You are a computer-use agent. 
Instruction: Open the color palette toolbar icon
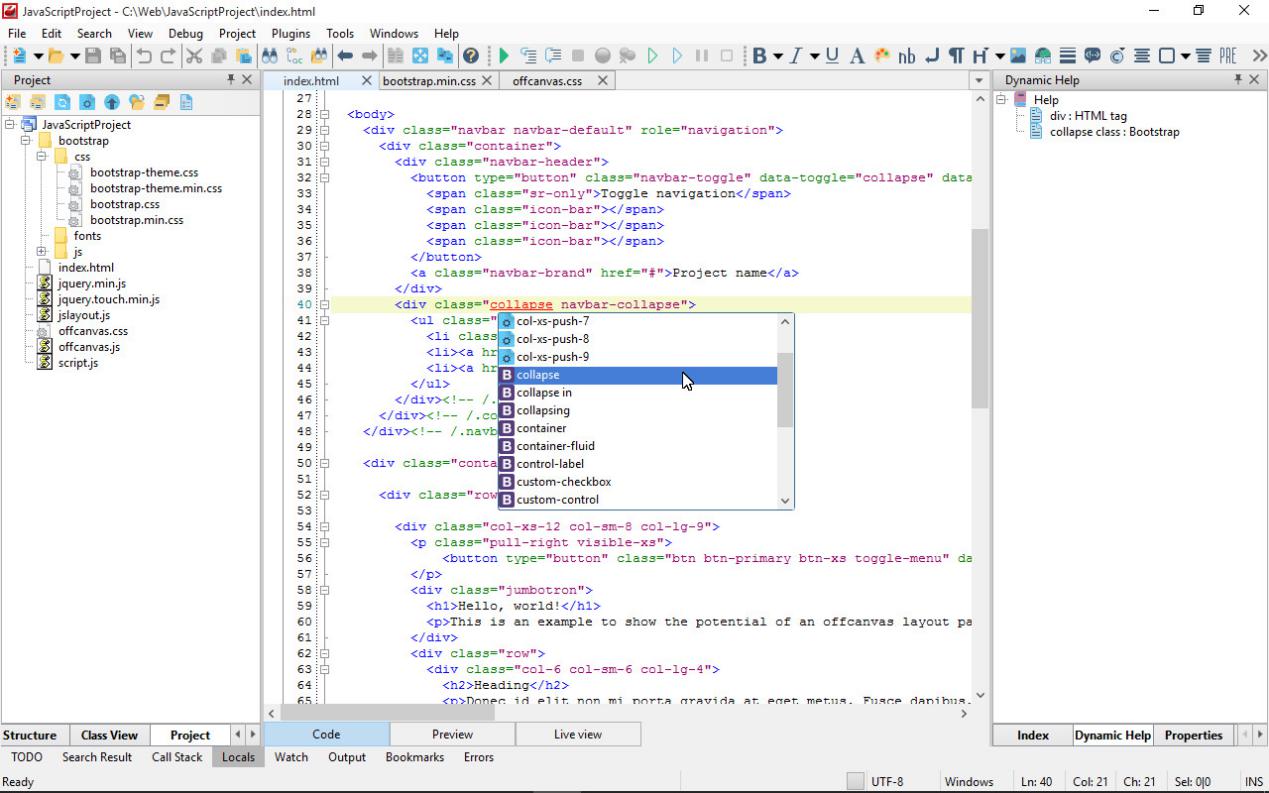(x=882, y=56)
